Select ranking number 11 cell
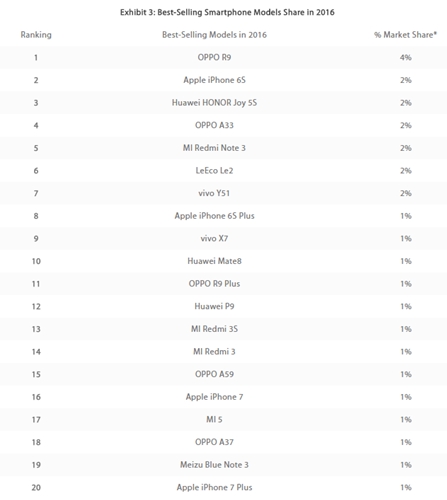Screen dimensions: 447x500 (36, 284)
